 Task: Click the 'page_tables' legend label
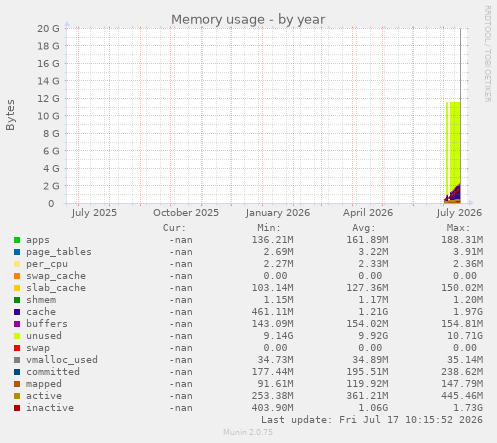pyautogui.click(x=59, y=252)
